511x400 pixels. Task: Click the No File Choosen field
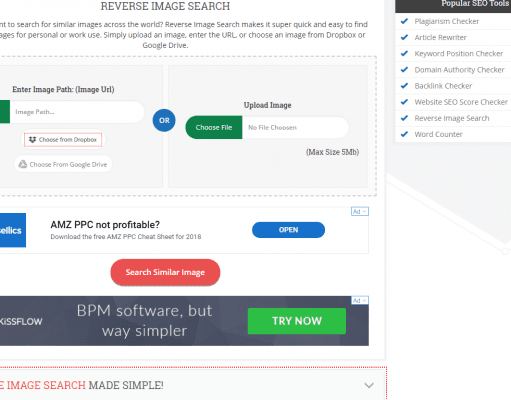point(295,127)
